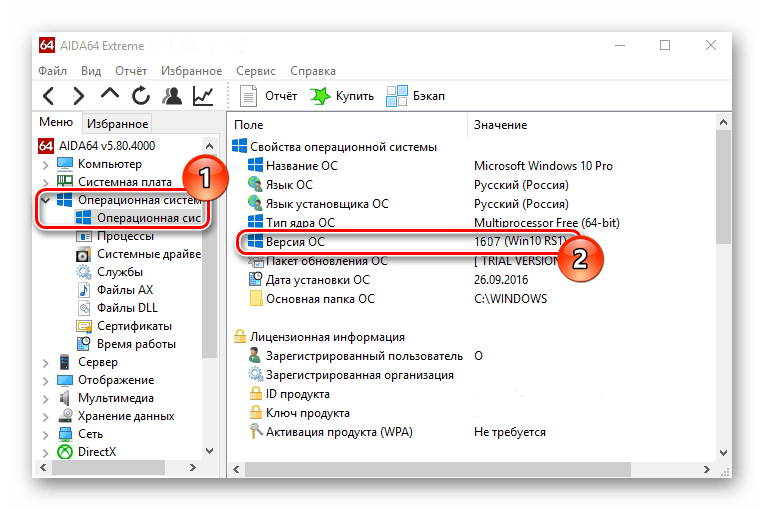This screenshot has width=764, height=510.
Task: Open the user icon in the toolbar
Action: tap(172, 95)
